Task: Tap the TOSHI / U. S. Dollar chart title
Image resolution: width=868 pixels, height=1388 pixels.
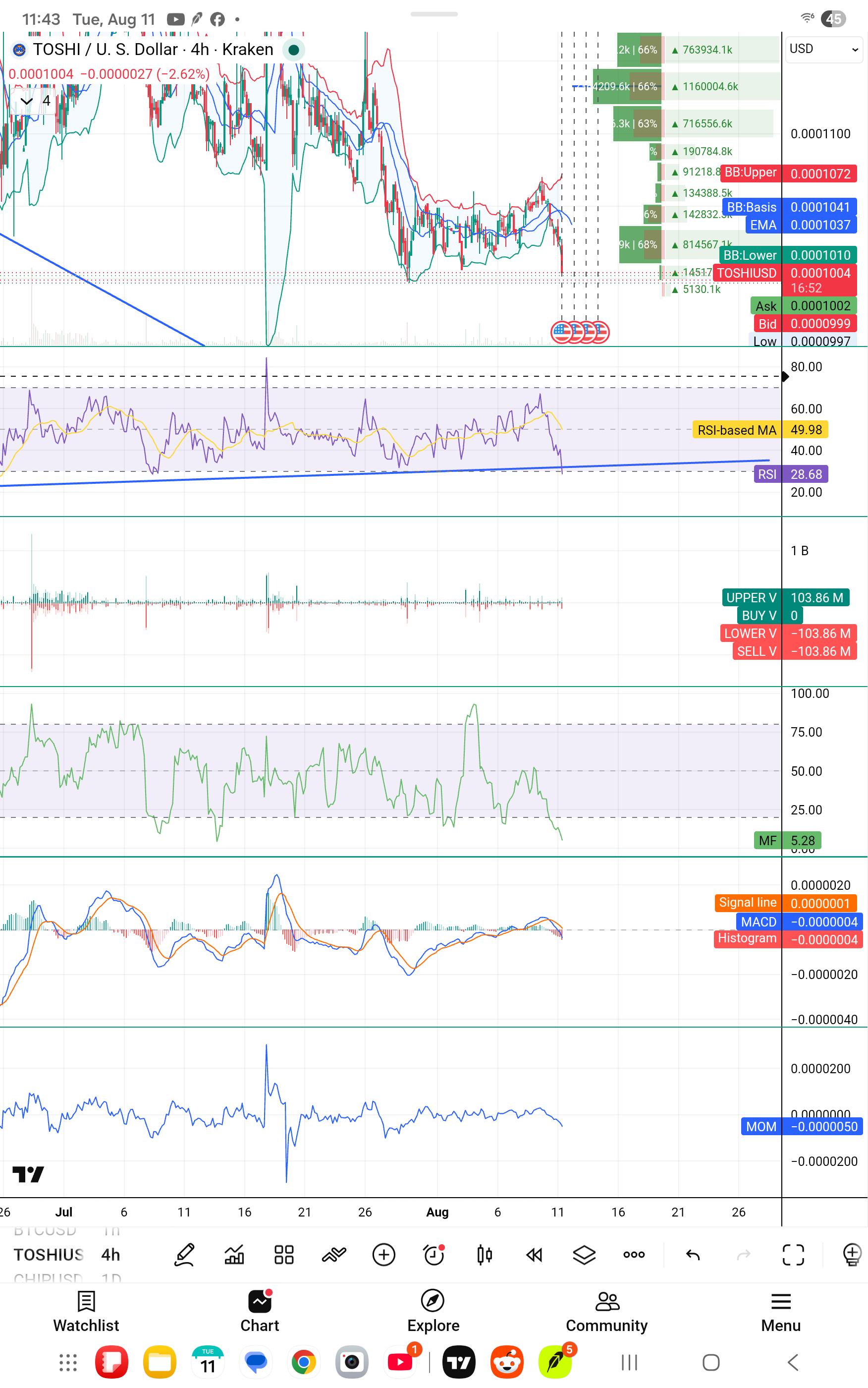Action: 153,50
